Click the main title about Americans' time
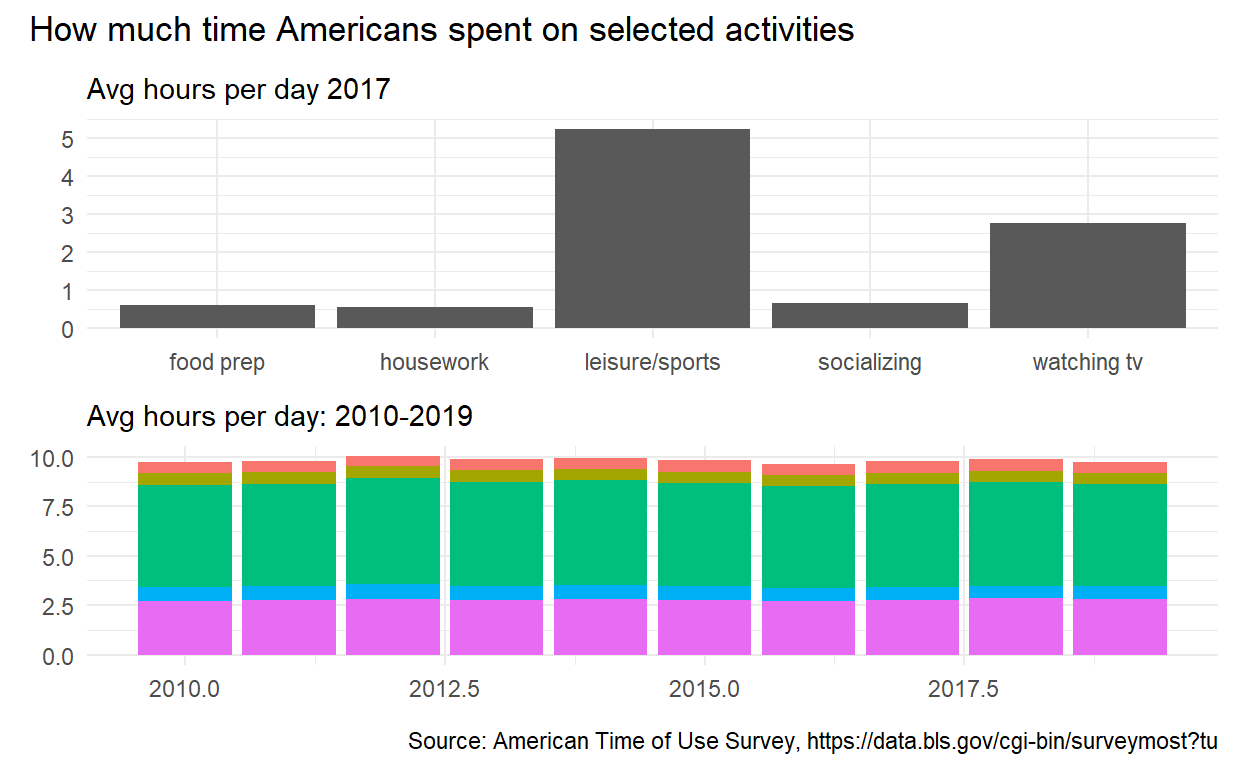 tap(442, 30)
